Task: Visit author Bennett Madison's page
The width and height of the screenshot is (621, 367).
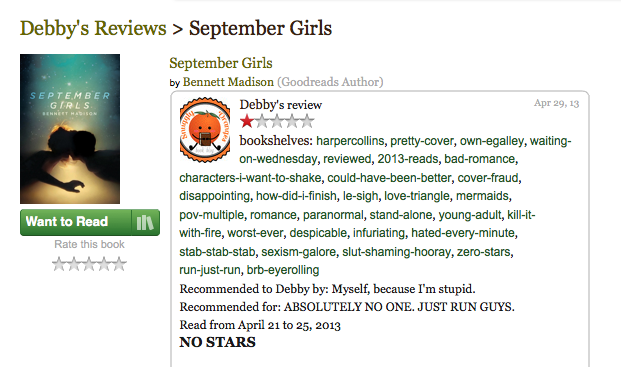Action: coord(228,82)
